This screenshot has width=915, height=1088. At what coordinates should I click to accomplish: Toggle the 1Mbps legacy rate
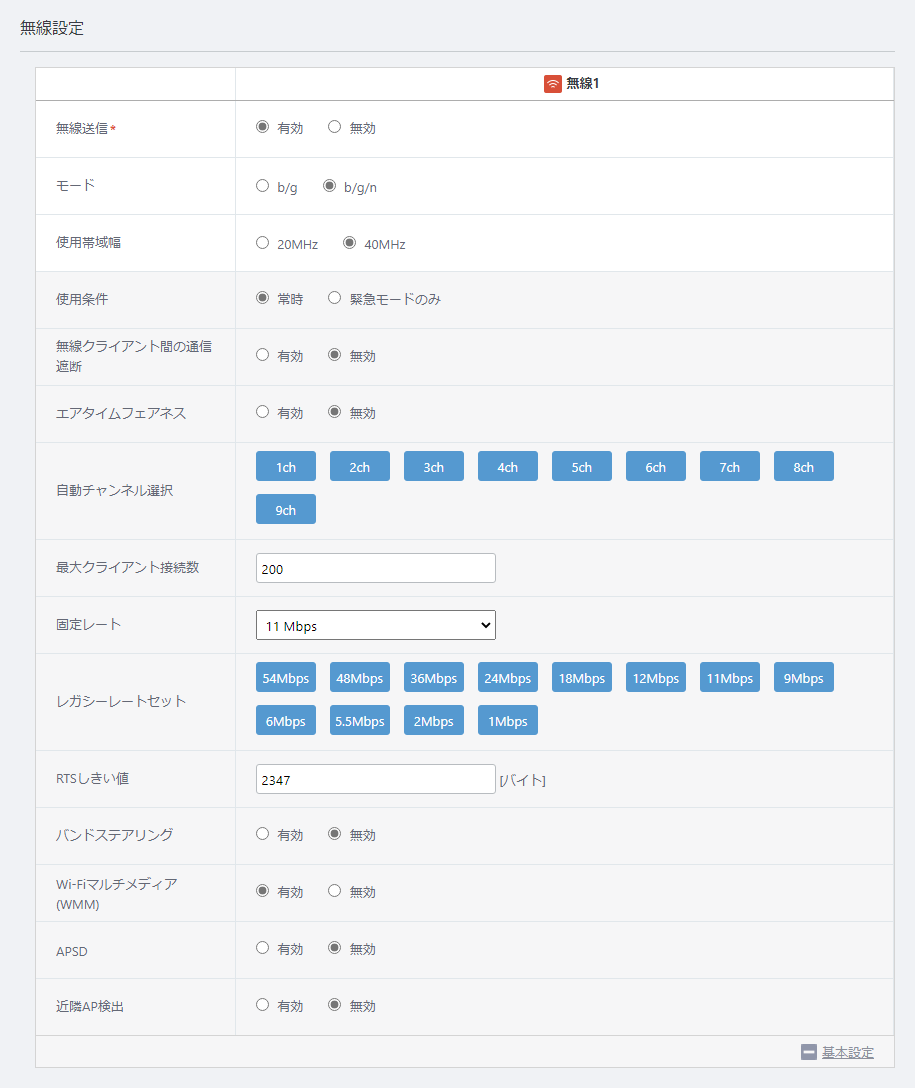508,720
